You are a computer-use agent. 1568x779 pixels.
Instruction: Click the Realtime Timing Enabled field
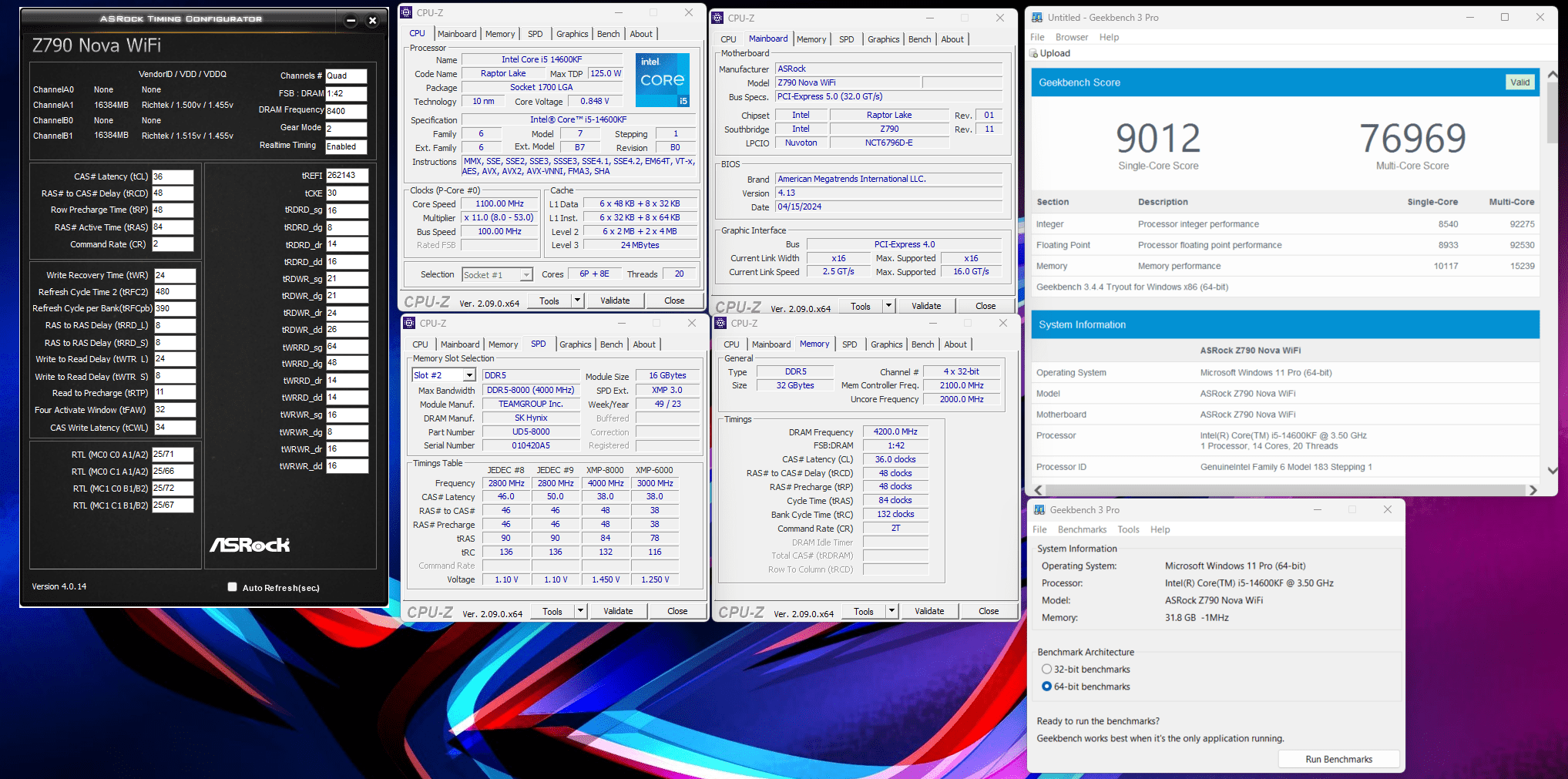pyautogui.click(x=346, y=146)
